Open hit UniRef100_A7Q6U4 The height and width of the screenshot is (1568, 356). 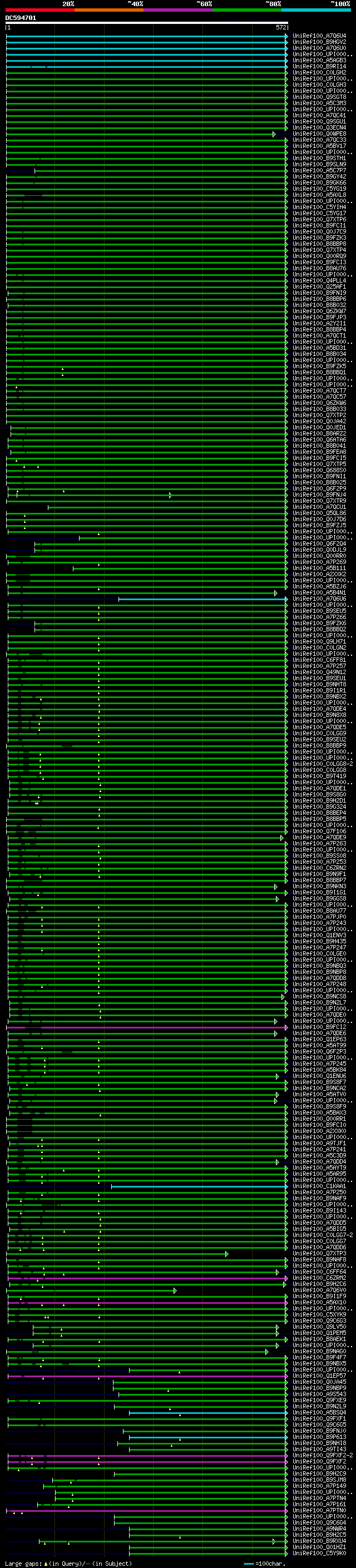(x=319, y=36)
